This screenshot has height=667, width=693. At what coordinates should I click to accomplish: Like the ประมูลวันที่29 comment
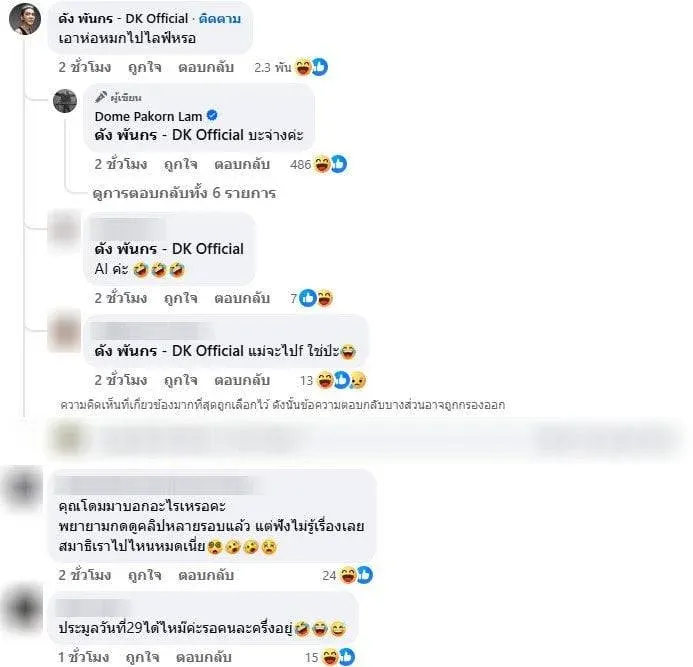(x=142, y=657)
